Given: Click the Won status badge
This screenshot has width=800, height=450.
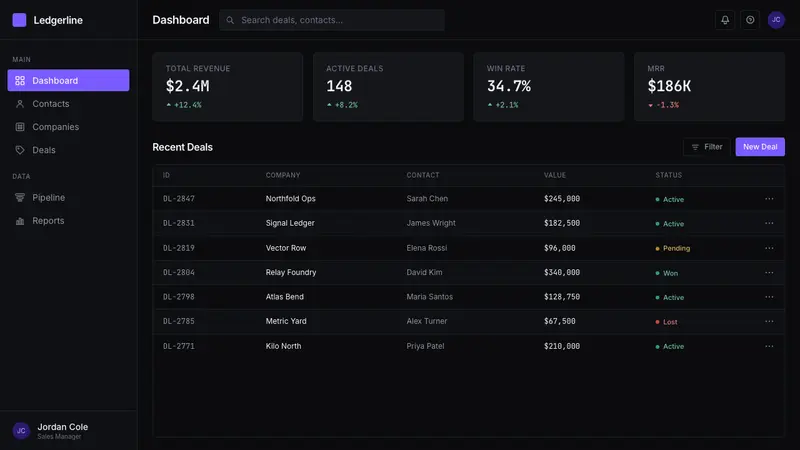Looking at the screenshot, I should (666, 273).
